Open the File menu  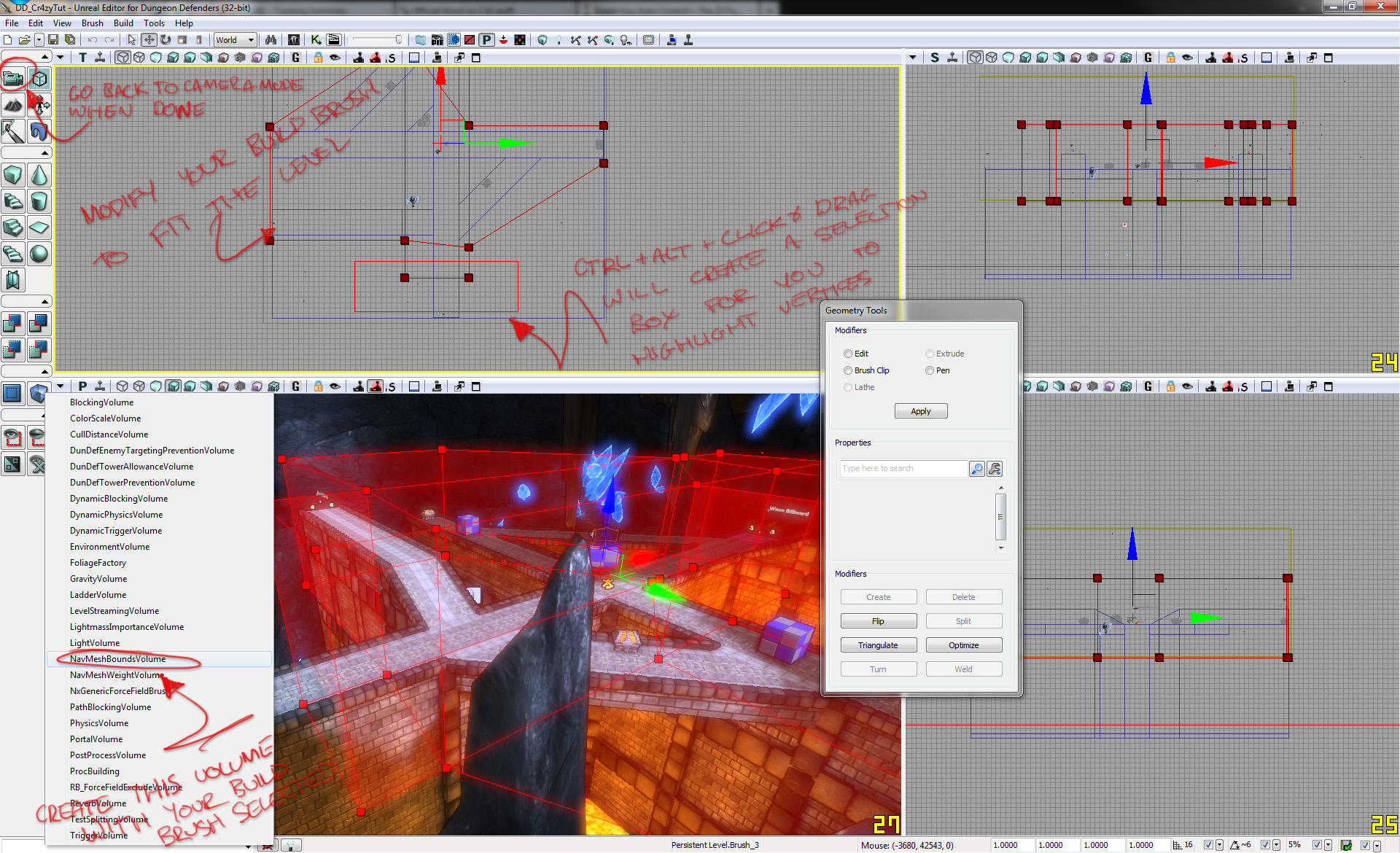12,23
